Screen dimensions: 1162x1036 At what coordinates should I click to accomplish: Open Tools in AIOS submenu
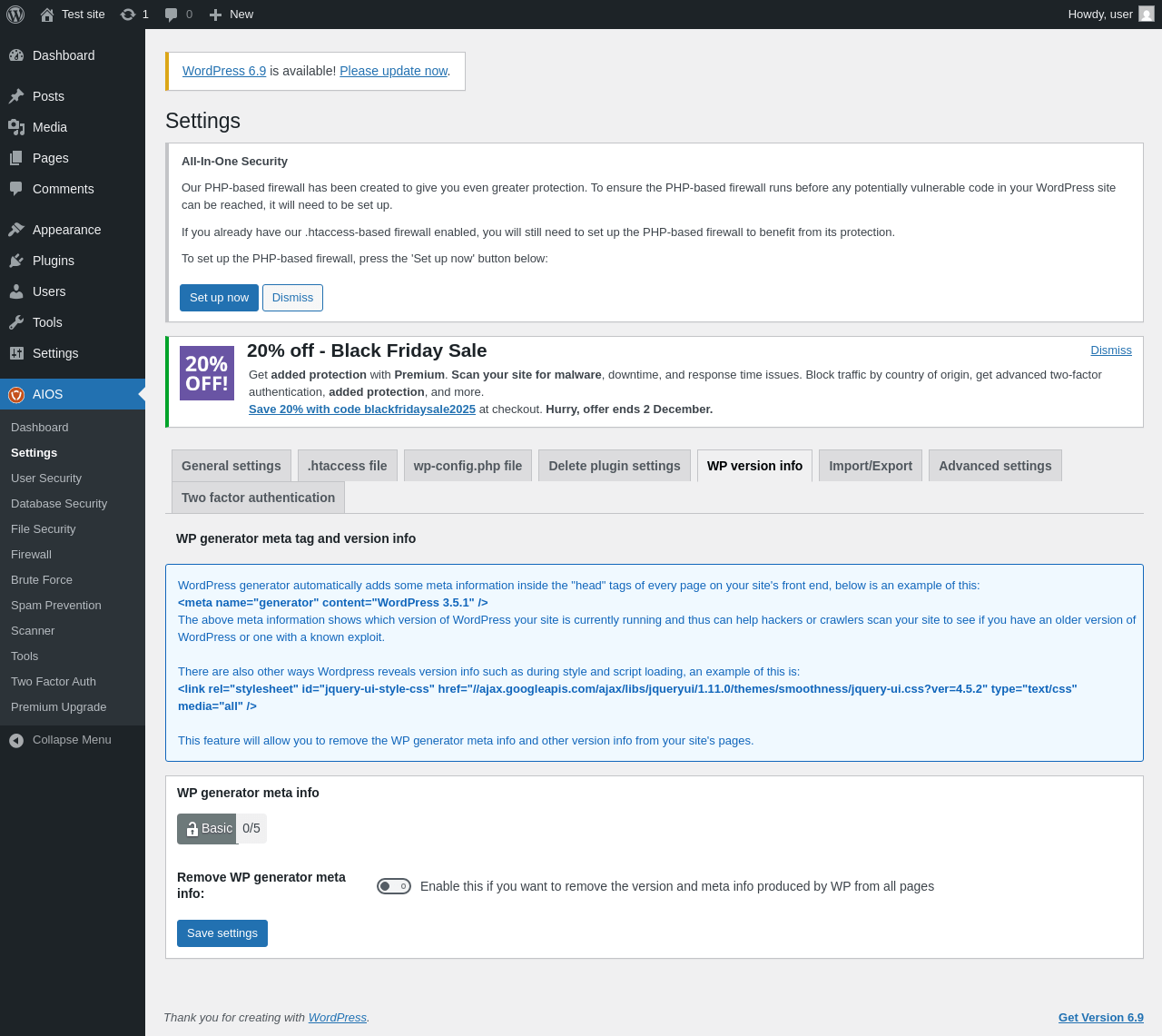click(x=73, y=656)
